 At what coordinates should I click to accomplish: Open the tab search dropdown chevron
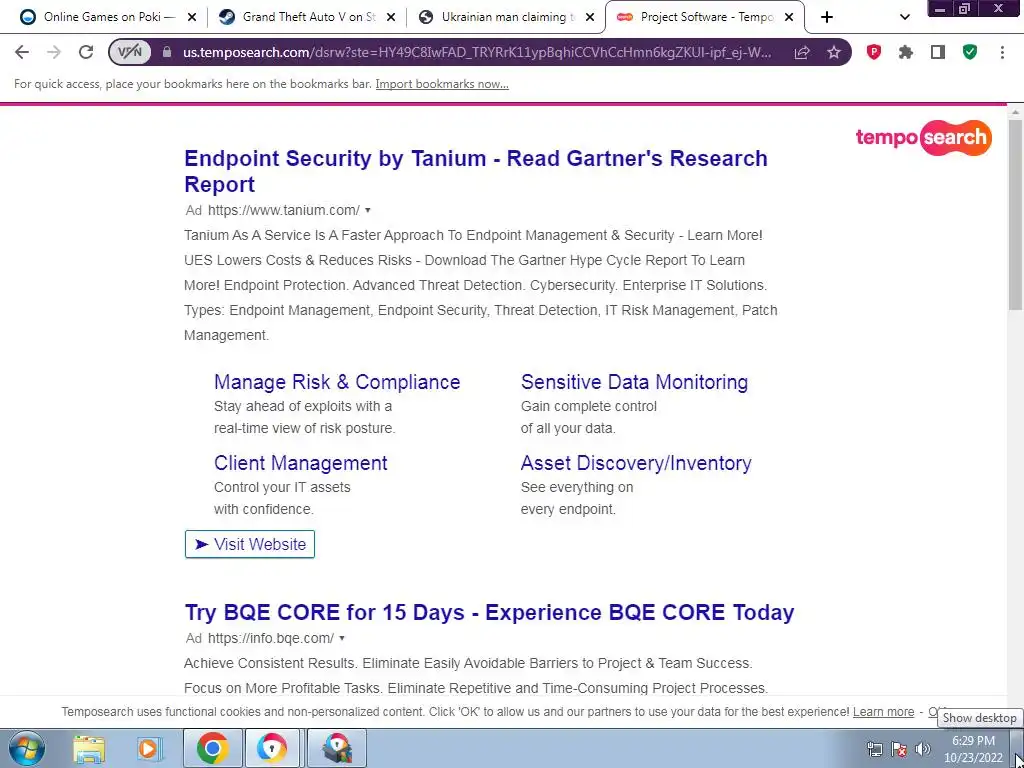coord(904,17)
